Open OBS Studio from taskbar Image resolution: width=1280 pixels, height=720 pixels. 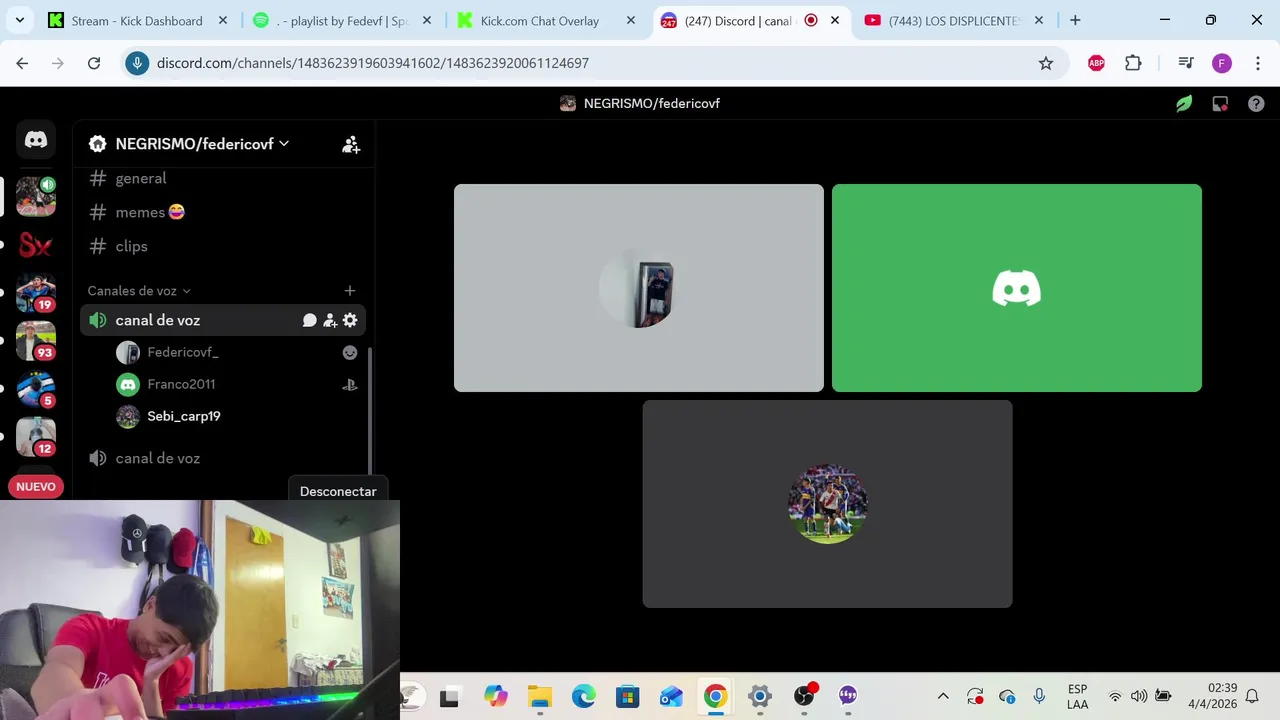pyautogui.click(x=804, y=696)
